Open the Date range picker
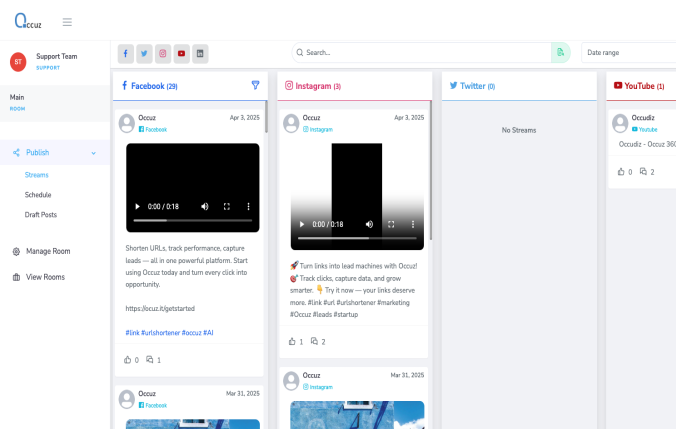This screenshot has height=429, width=676. point(630,52)
